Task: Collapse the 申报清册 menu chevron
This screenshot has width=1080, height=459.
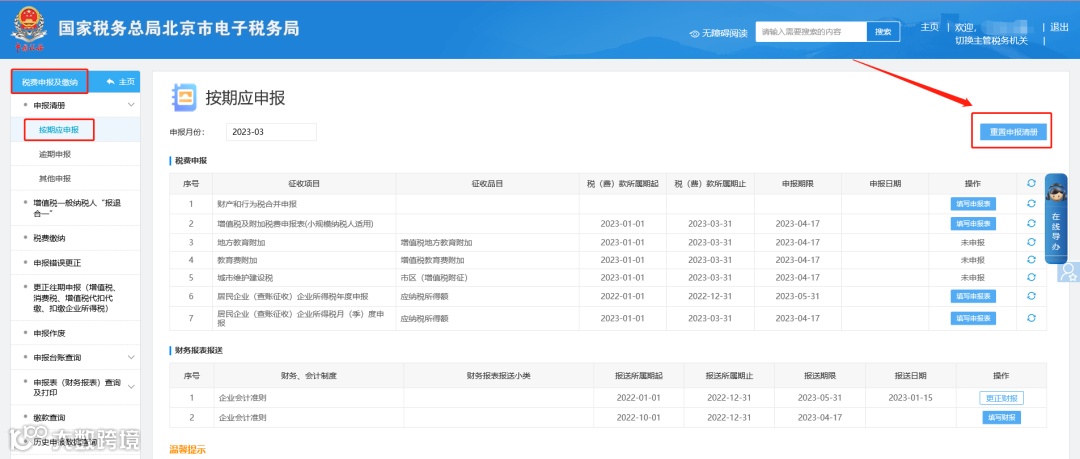Action: click(131, 105)
